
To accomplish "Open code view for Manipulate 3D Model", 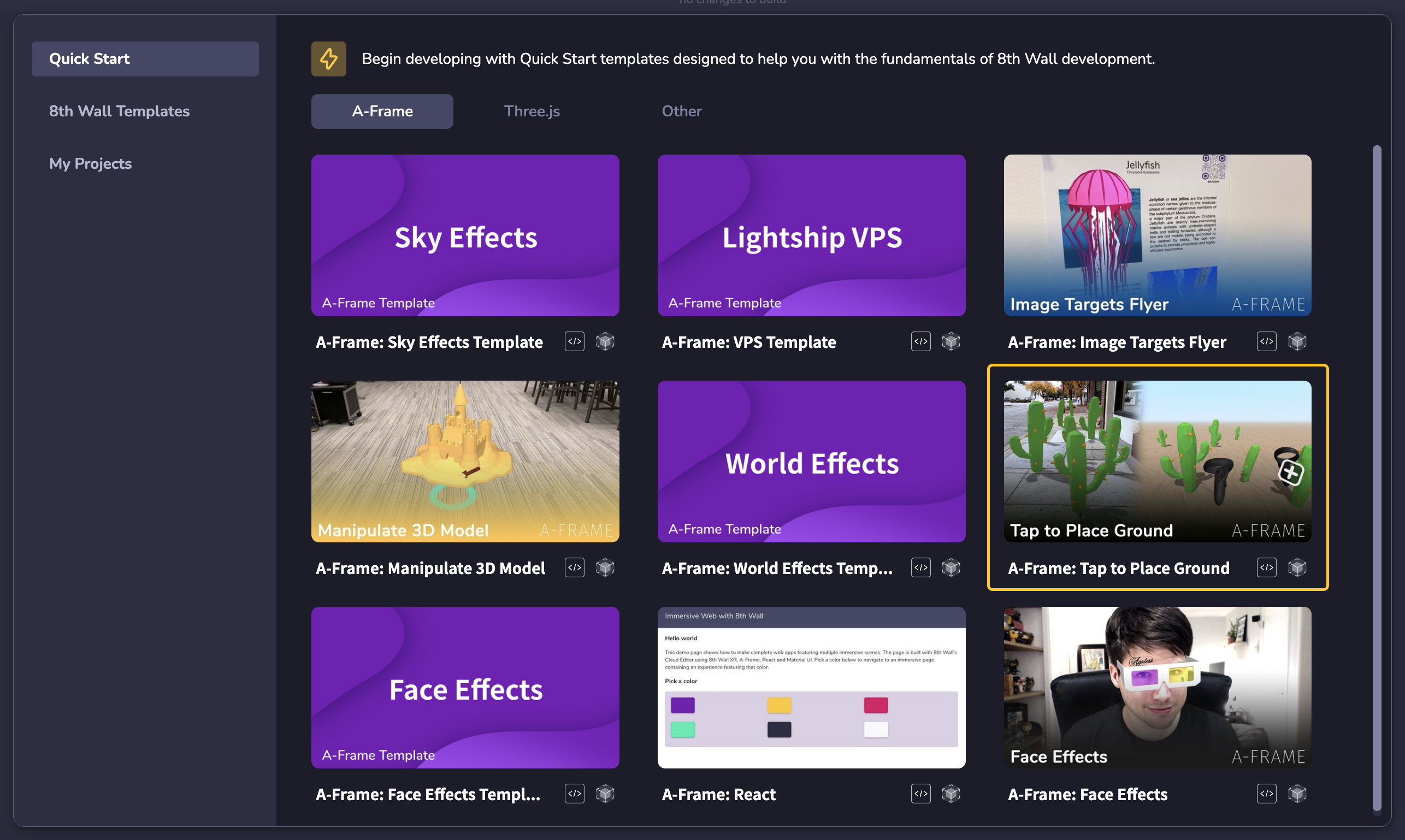I will [575, 567].
